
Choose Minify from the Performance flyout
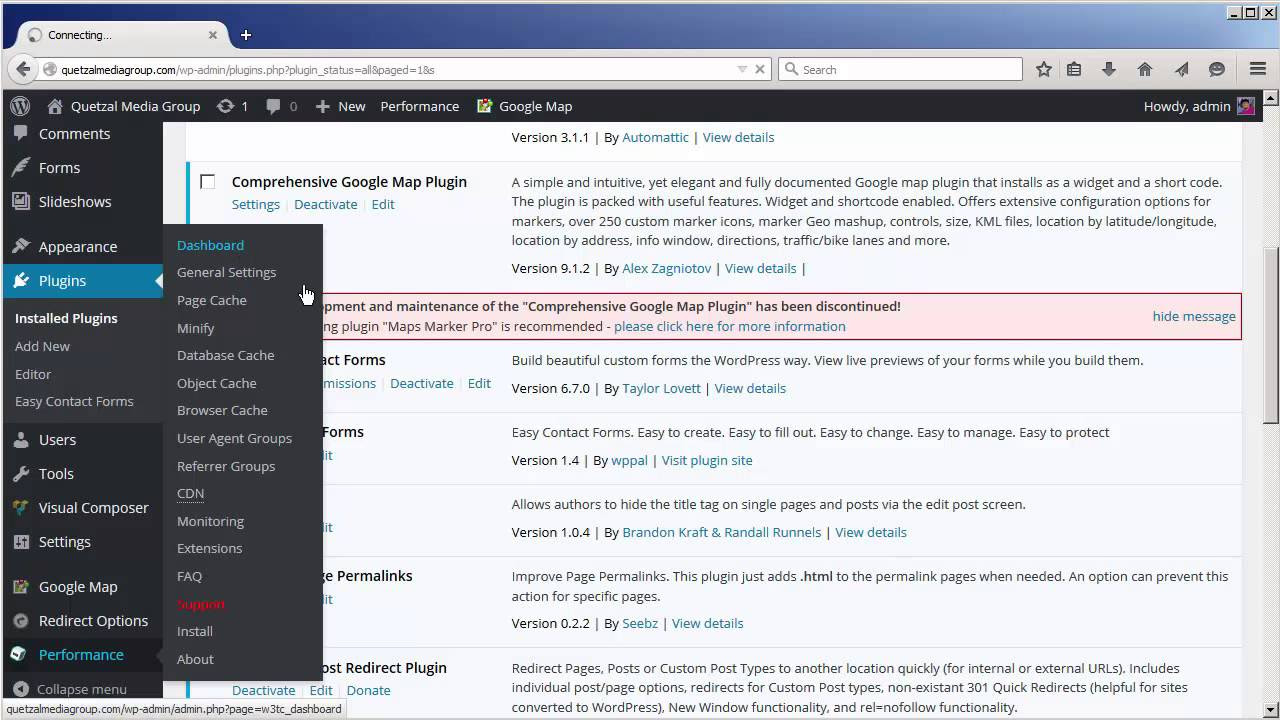point(196,328)
